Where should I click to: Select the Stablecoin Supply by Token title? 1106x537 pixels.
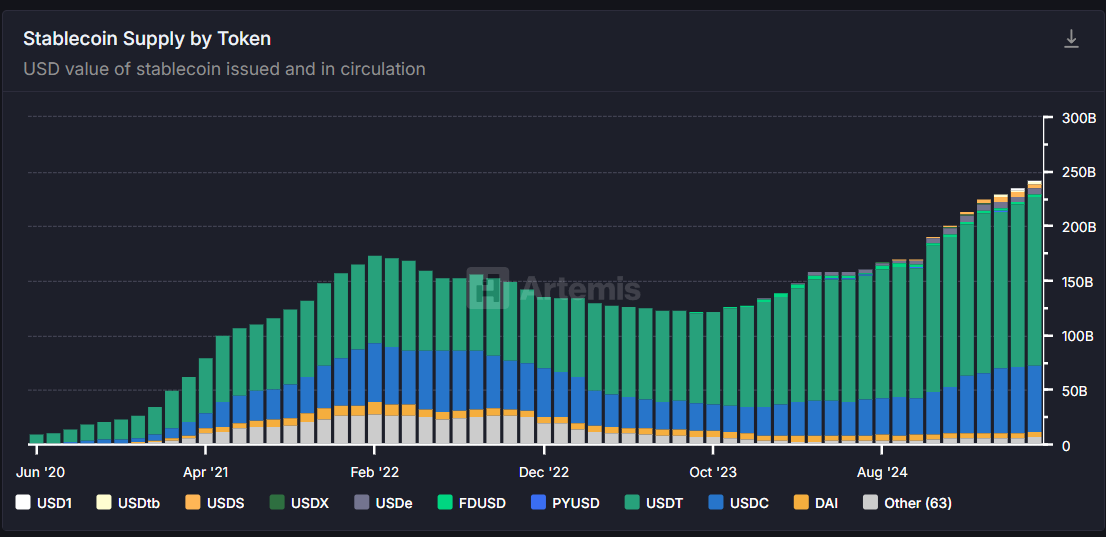pos(147,39)
